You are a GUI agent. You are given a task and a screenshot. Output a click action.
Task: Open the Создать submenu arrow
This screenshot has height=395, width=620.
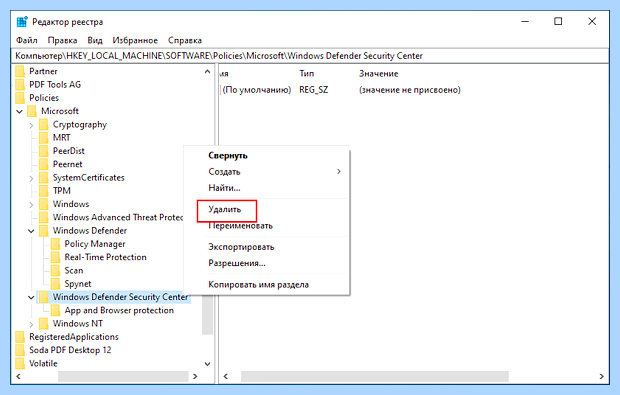[338, 172]
